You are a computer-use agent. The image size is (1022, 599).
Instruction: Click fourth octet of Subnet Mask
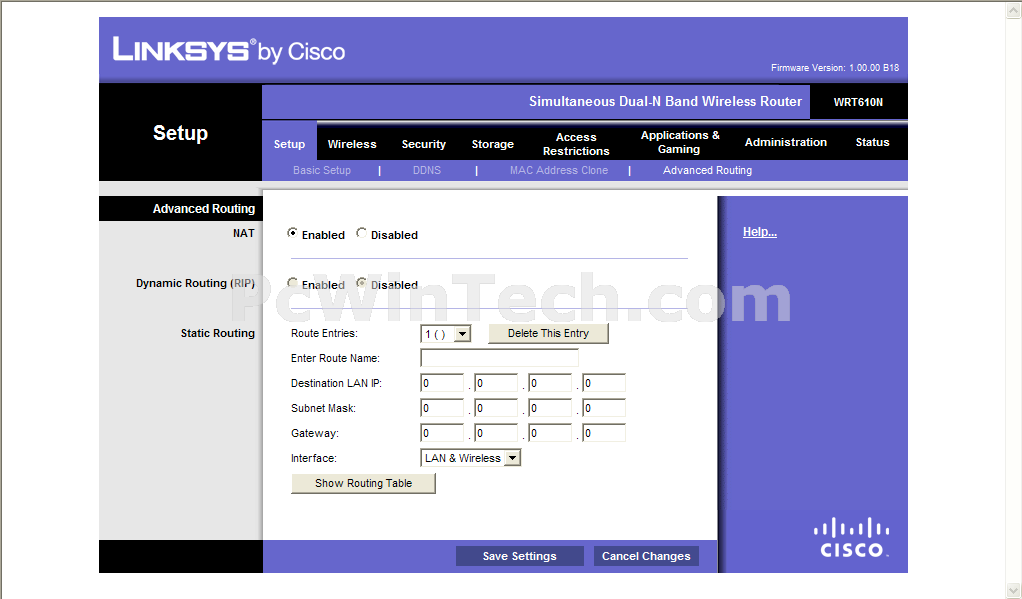(604, 408)
